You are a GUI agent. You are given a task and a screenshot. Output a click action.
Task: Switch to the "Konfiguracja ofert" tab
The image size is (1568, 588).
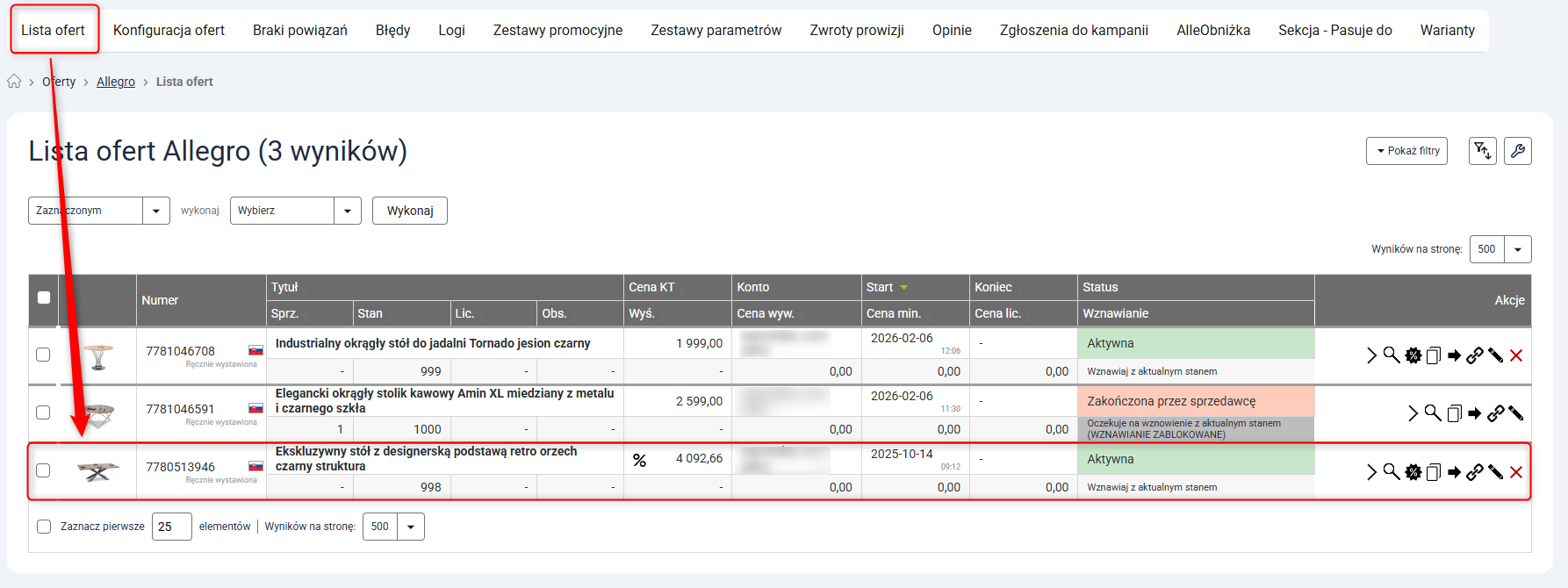[x=169, y=30]
